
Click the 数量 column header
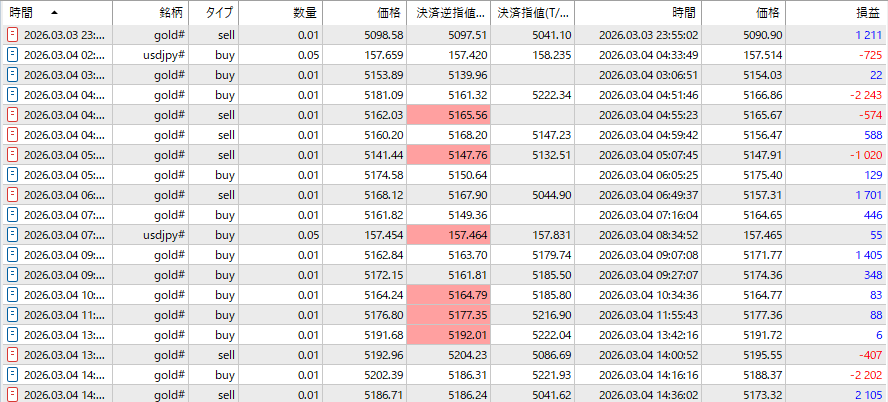(305, 12)
